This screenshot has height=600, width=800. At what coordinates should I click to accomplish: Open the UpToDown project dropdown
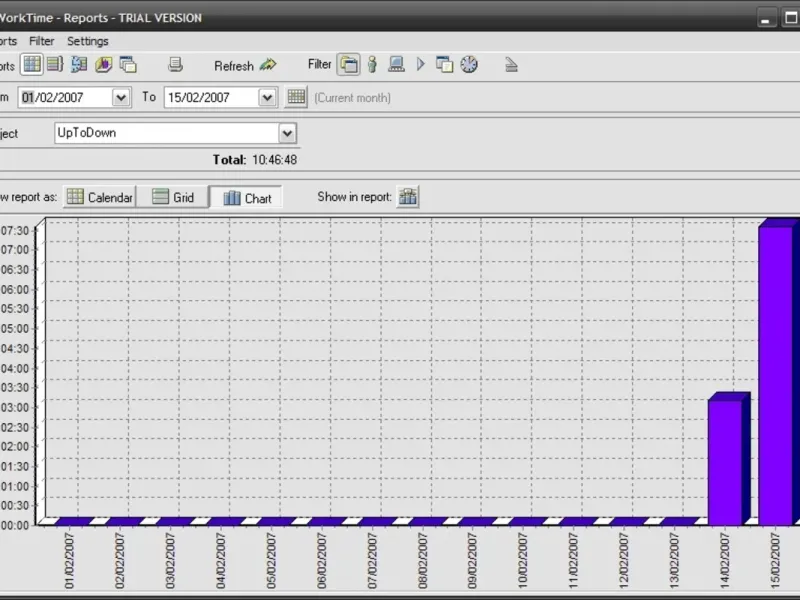pyautogui.click(x=287, y=133)
